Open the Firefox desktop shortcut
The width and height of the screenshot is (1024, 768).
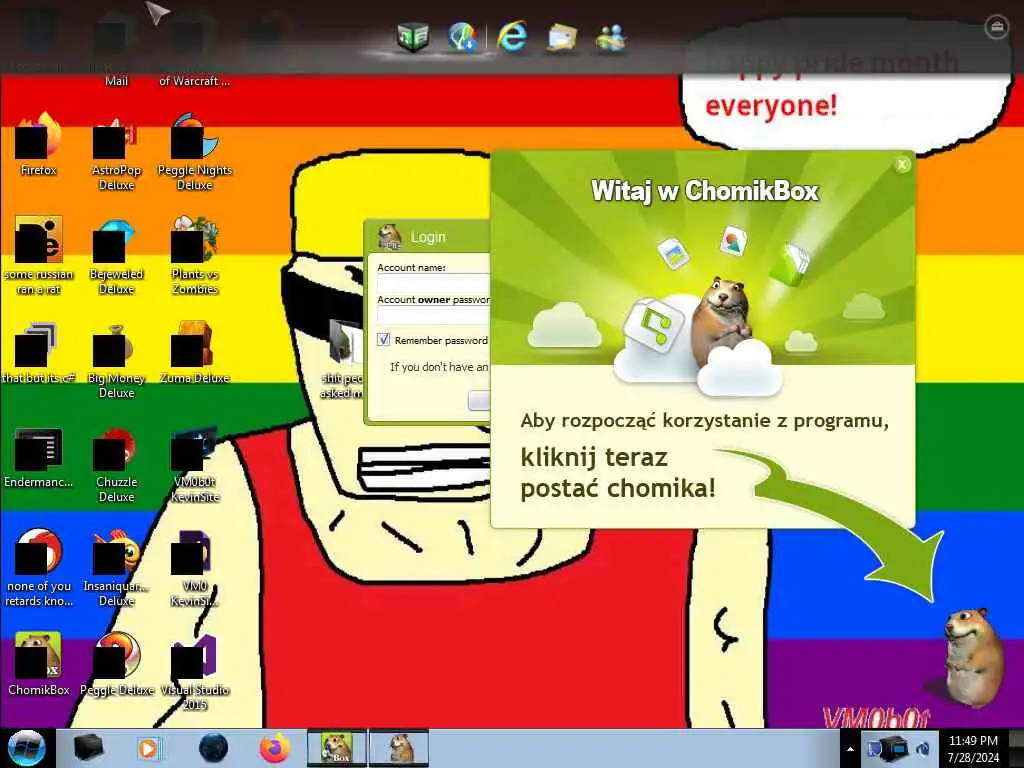(x=39, y=145)
